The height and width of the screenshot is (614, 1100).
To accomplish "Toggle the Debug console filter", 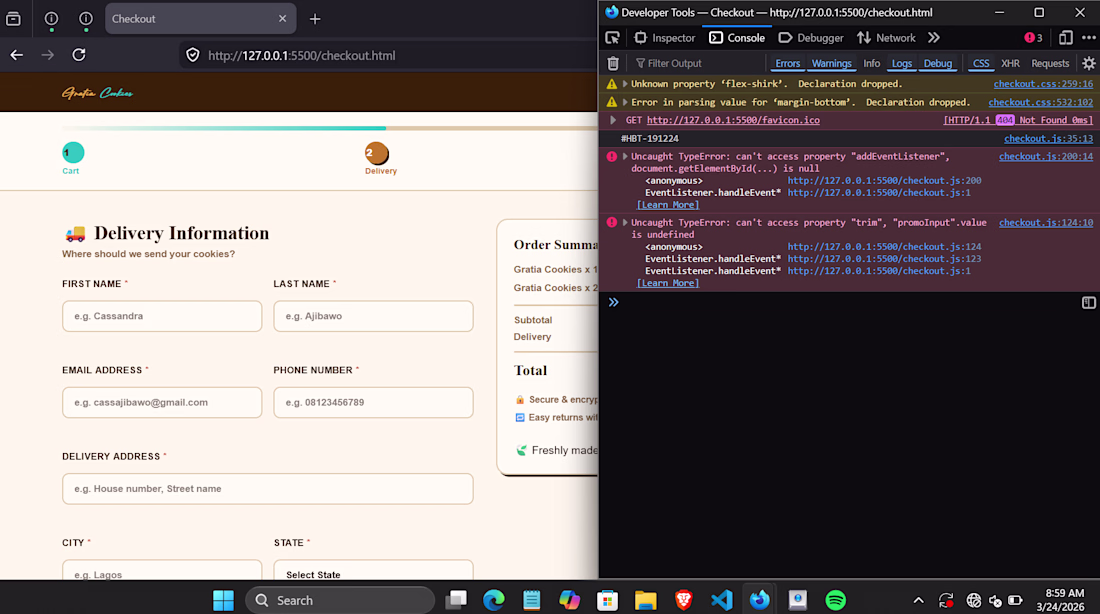I will (x=937, y=63).
